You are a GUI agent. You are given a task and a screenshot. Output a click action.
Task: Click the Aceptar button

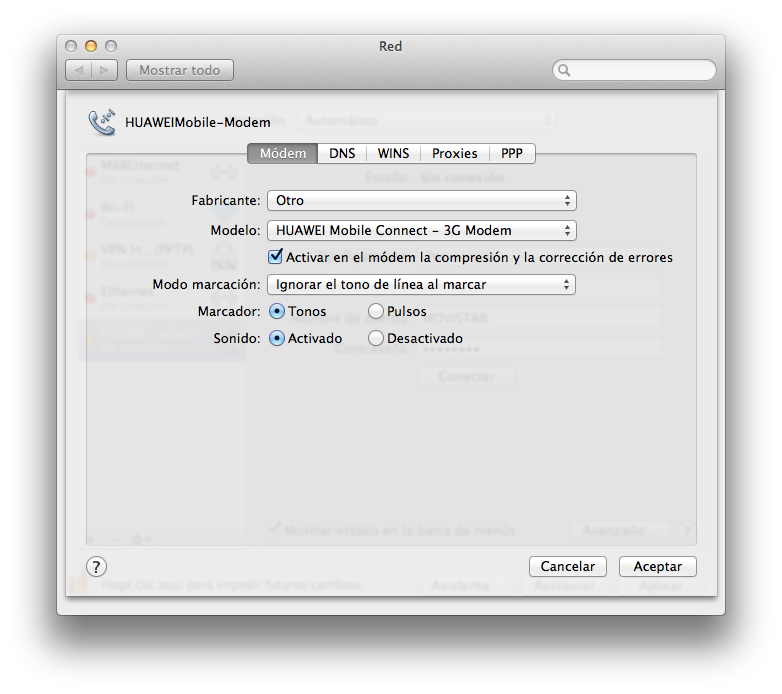click(658, 567)
